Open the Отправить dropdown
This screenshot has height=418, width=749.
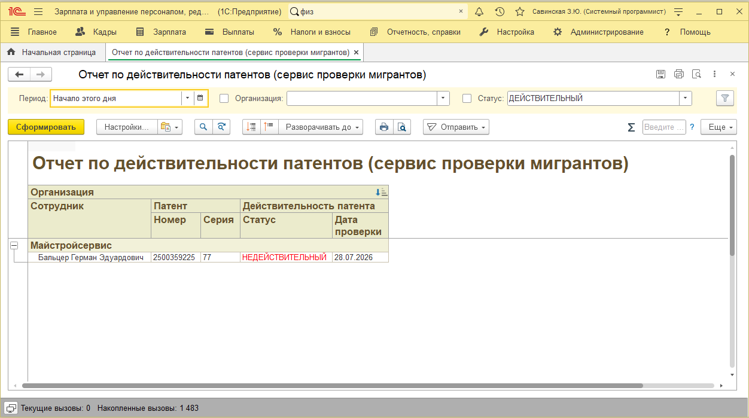(456, 127)
